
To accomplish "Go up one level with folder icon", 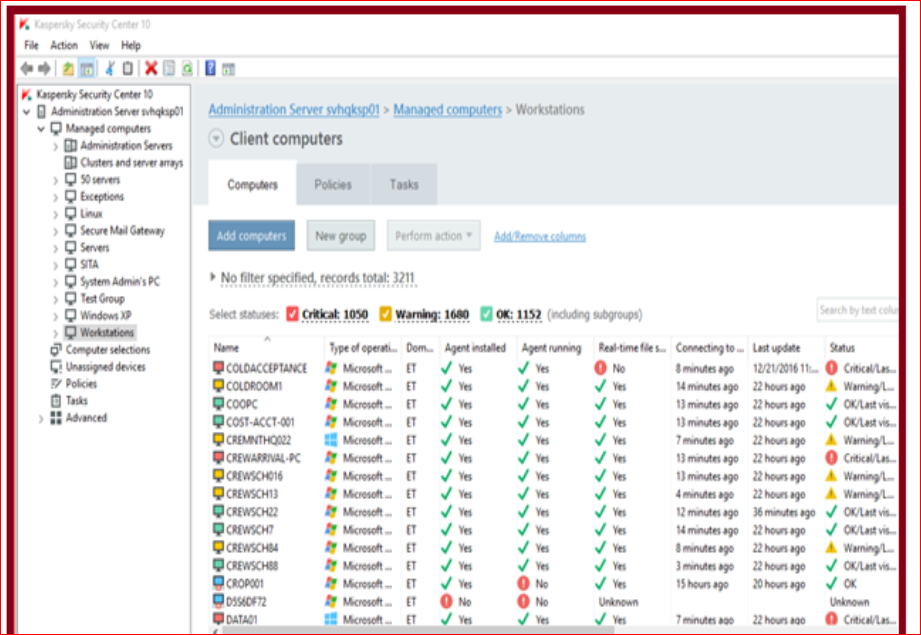I will click(68, 69).
